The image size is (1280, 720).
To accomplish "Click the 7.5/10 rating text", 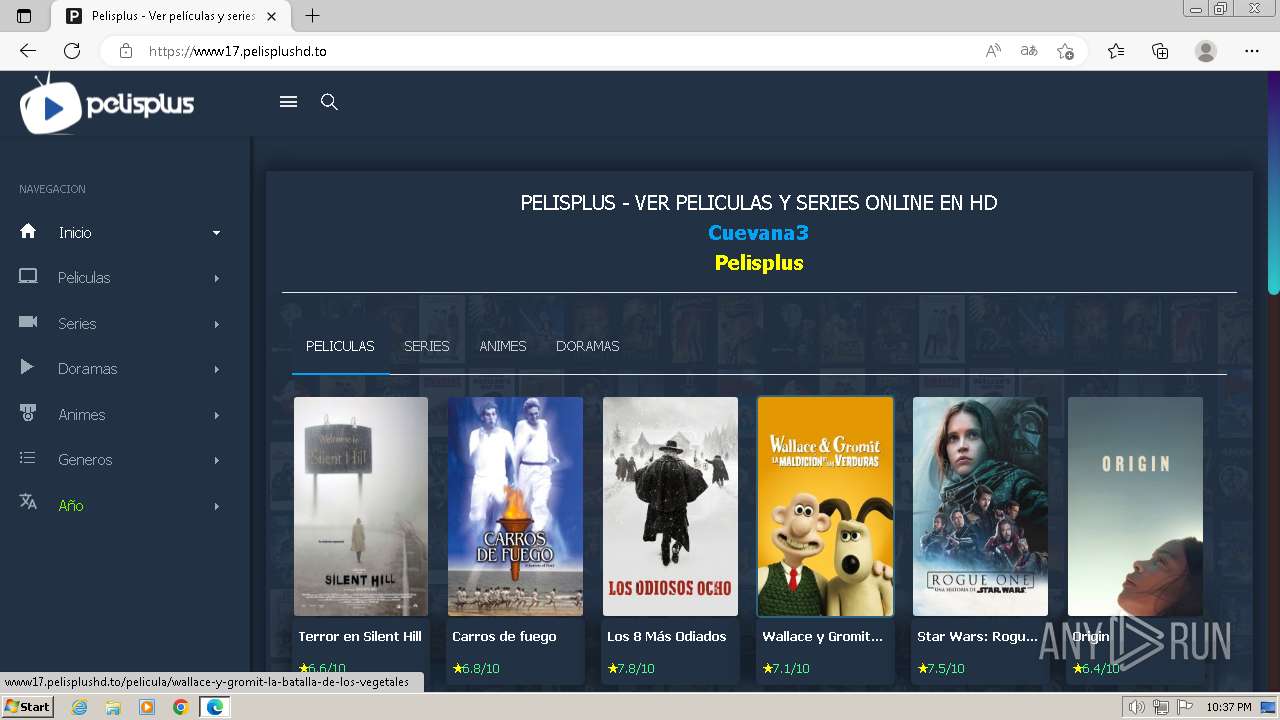I will (x=946, y=668).
